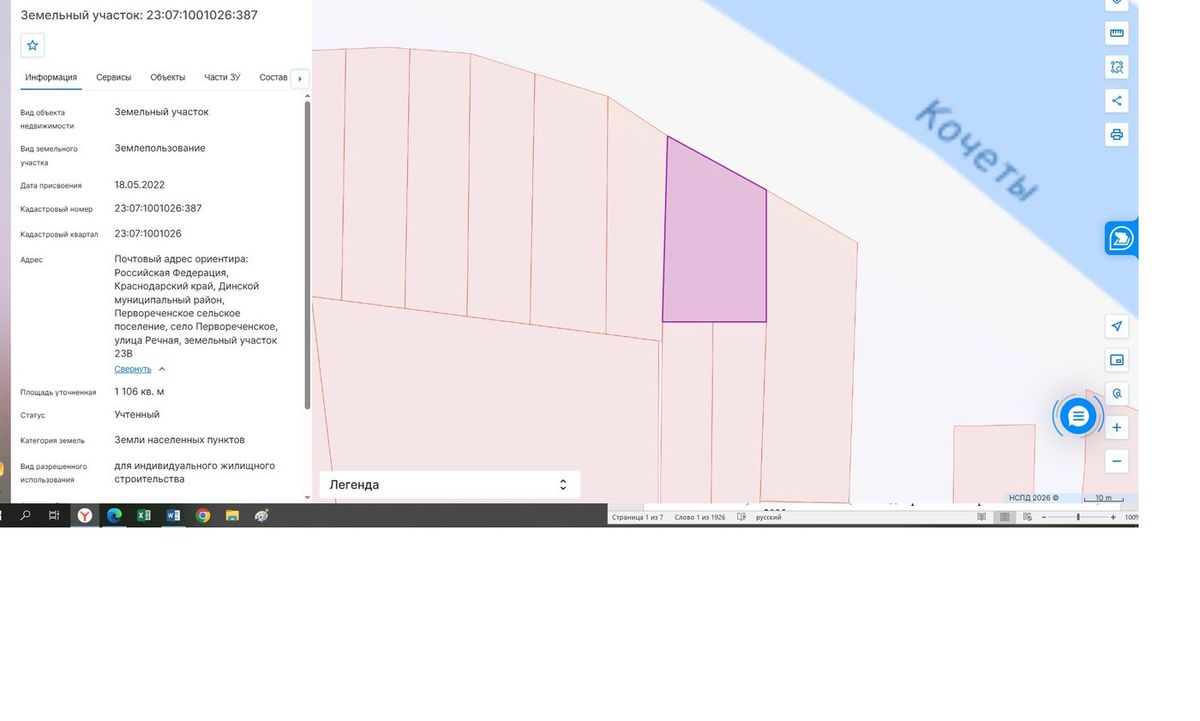The image size is (1200, 721).
Task: Open the last app icon on taskbar
Action: pyautogui.click(x=262, y=515)
